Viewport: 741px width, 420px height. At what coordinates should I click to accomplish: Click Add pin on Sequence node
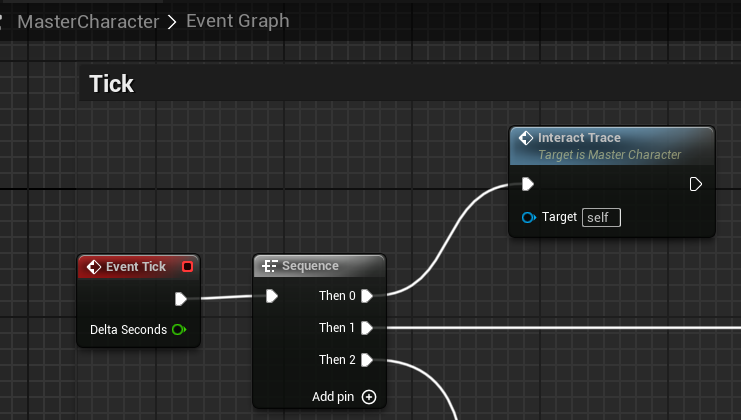[x=344, y=397]
